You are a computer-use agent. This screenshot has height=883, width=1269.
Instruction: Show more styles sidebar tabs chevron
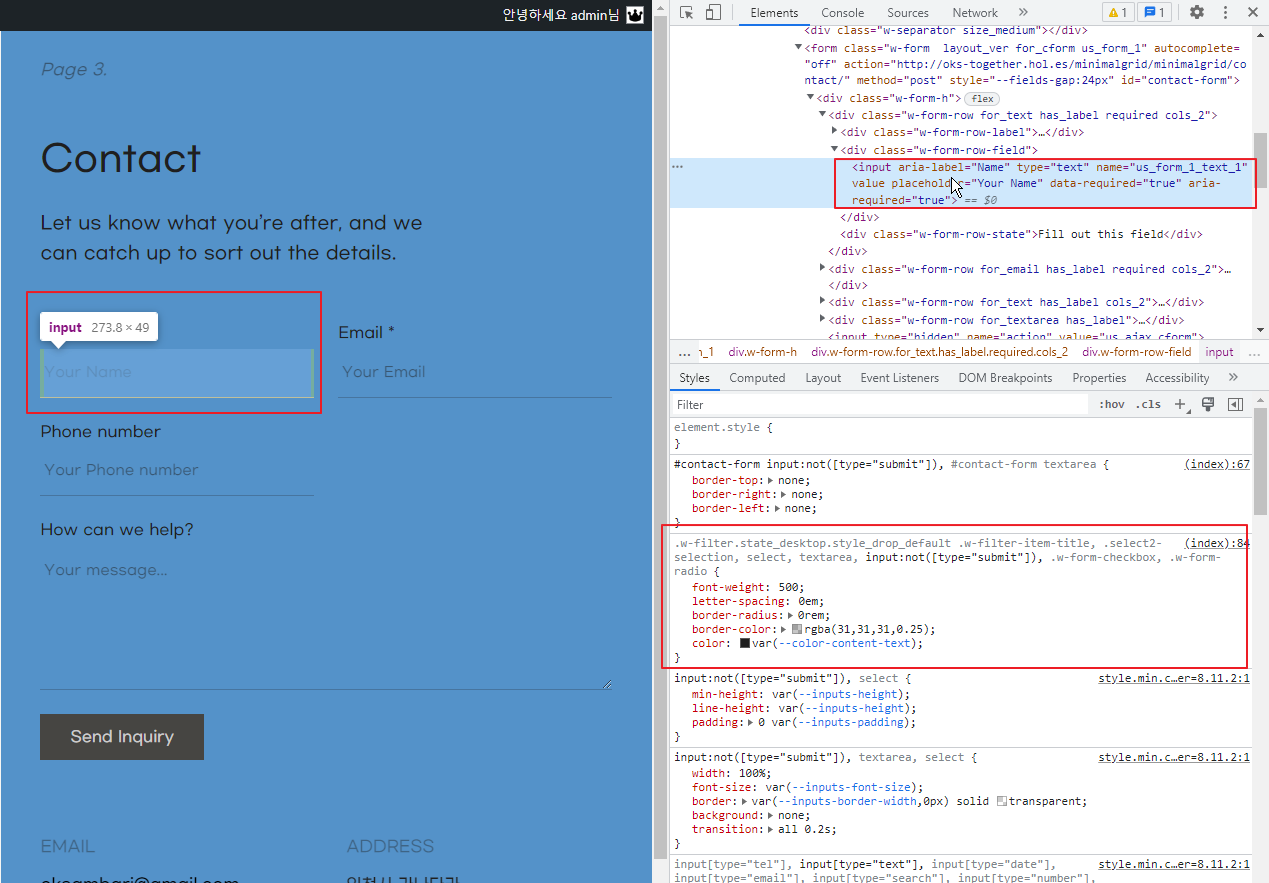pos(1233,378)
